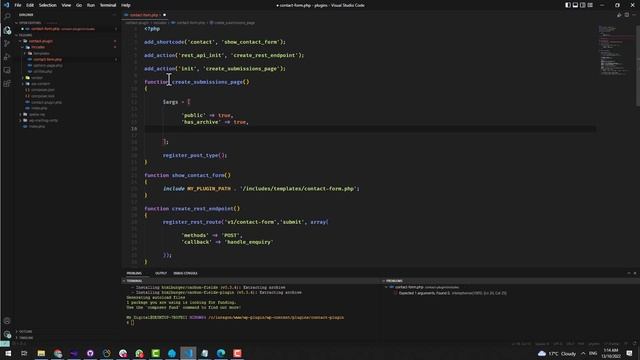Open the Remote Explorer view
This screenshot has width=640, height=360.
[x=7, y=70]
